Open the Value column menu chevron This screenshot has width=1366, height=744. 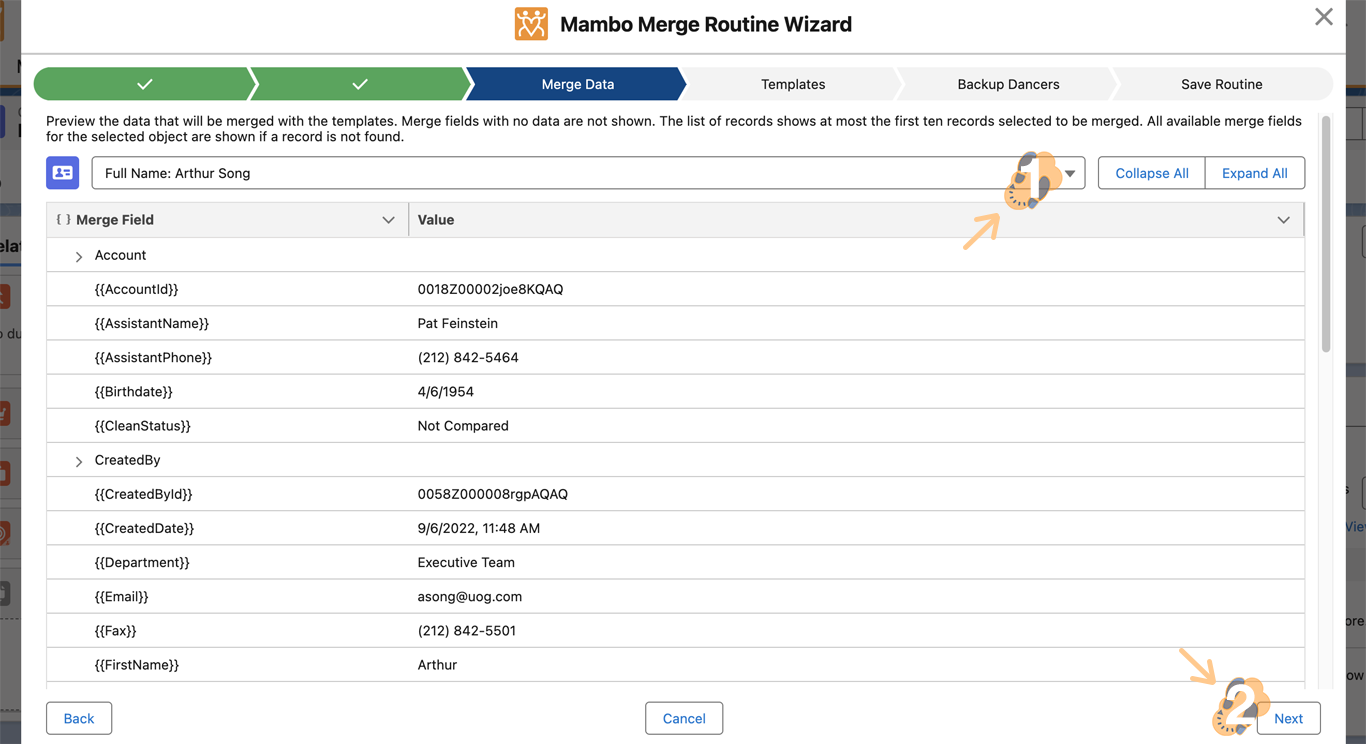pyautogui.click(x=1283, y=220)
